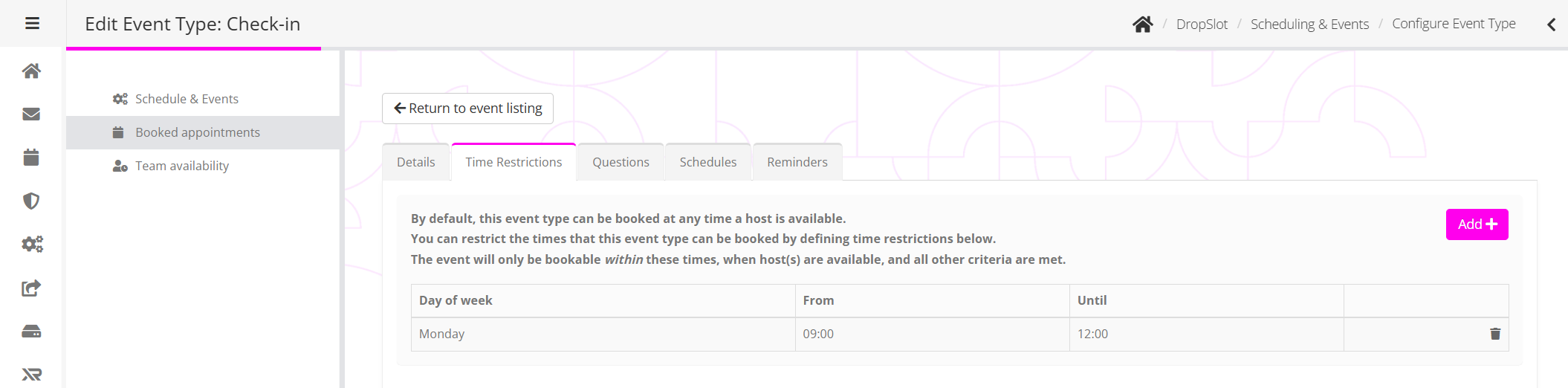Click the shield icon in sidebar

(x=31, y=201)
